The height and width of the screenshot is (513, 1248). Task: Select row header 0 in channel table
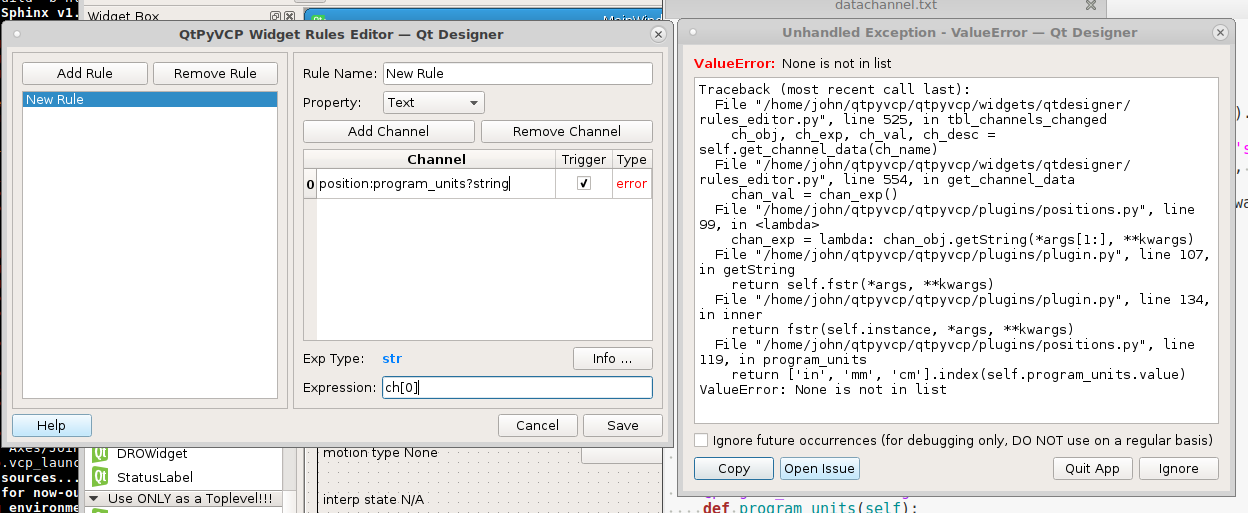coord(310,183)
